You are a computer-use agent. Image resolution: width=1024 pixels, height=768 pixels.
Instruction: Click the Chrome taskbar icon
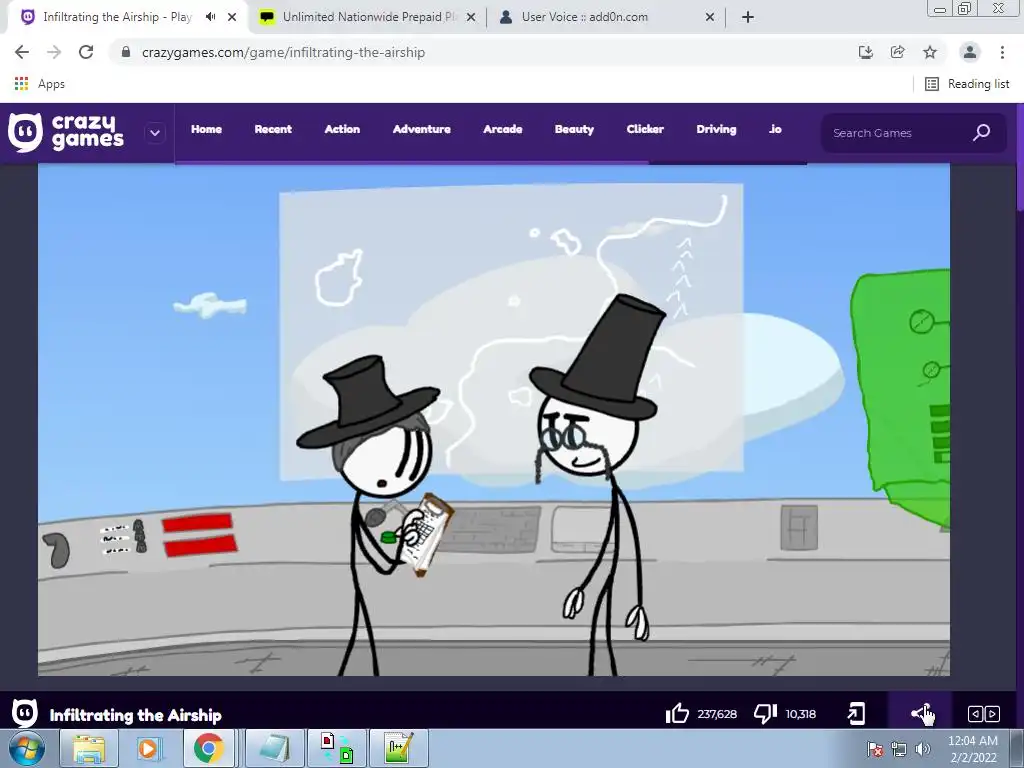click(208, 748)
